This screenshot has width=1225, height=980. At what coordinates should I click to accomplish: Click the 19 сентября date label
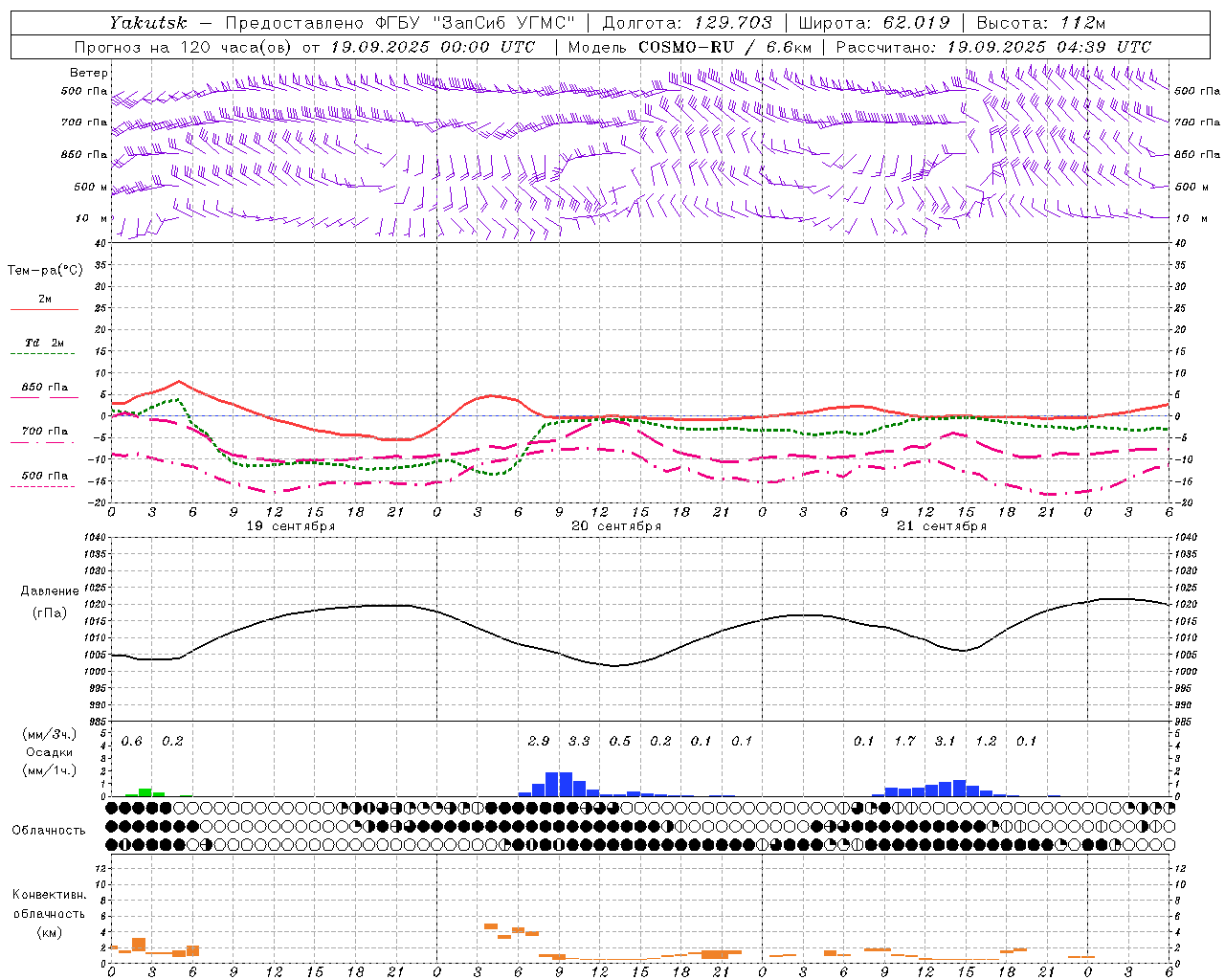click(291, 526)
